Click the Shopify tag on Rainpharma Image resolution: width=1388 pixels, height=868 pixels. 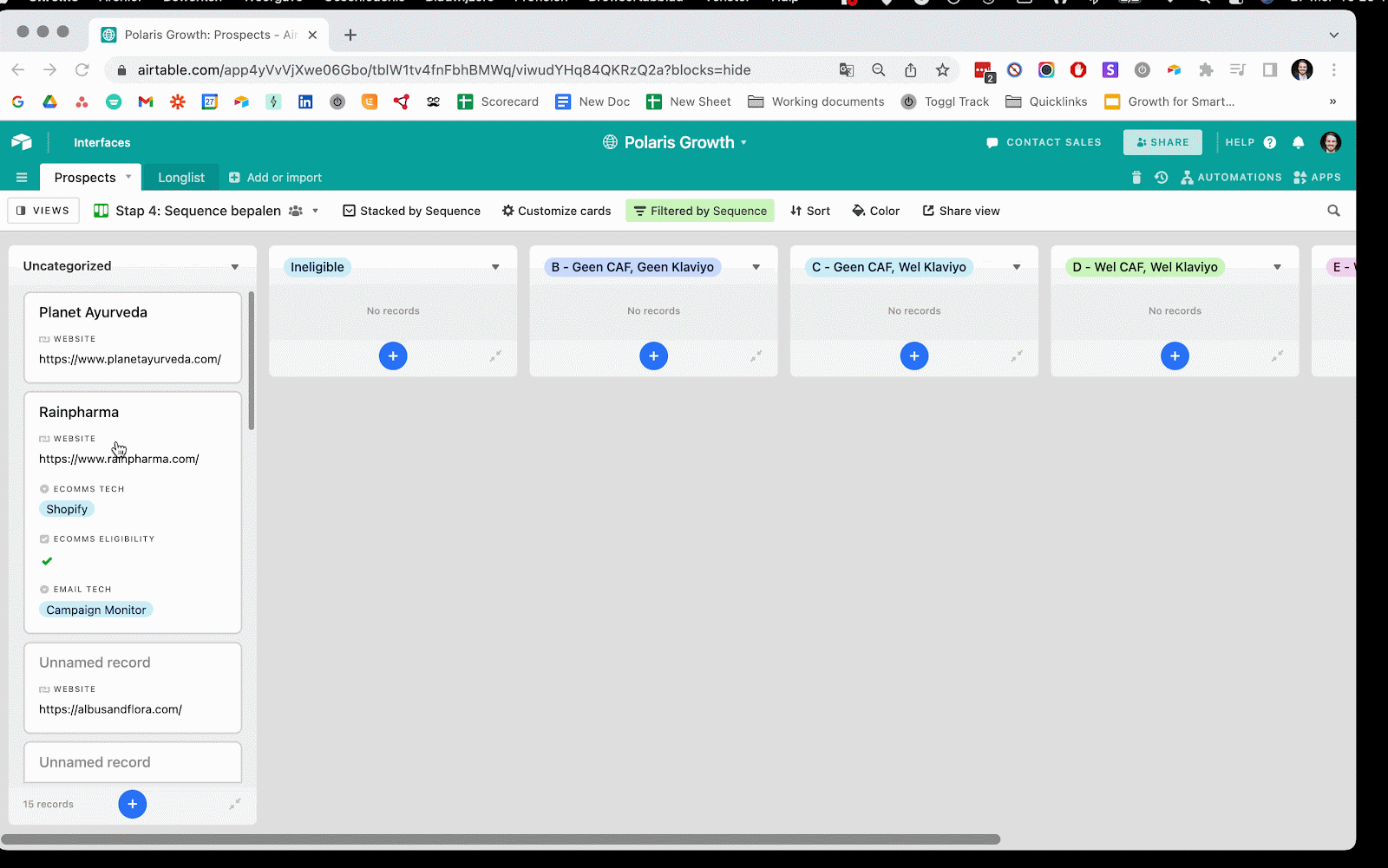click(x=67, y=509)
